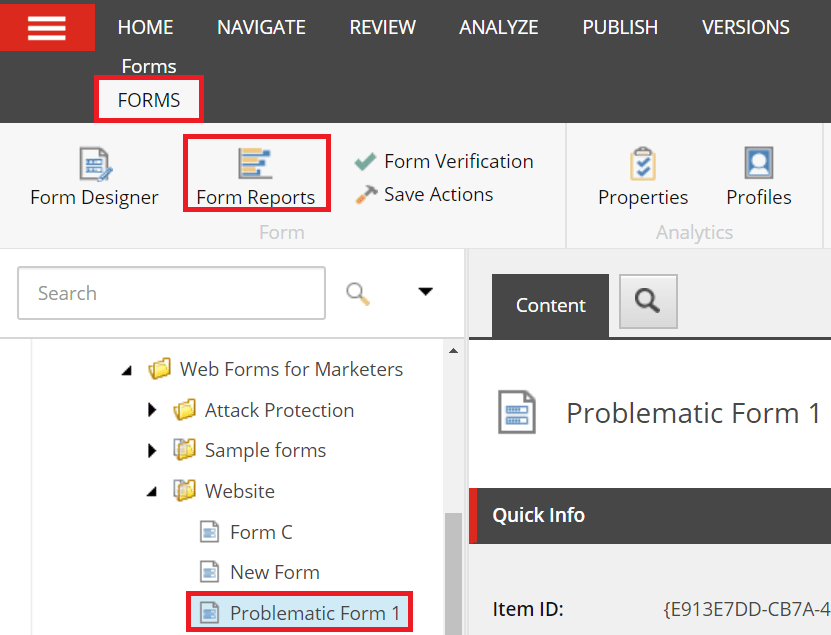Screen dimensions: 831x635
Task: Collapse the Website folder
Action: (152, 491)
